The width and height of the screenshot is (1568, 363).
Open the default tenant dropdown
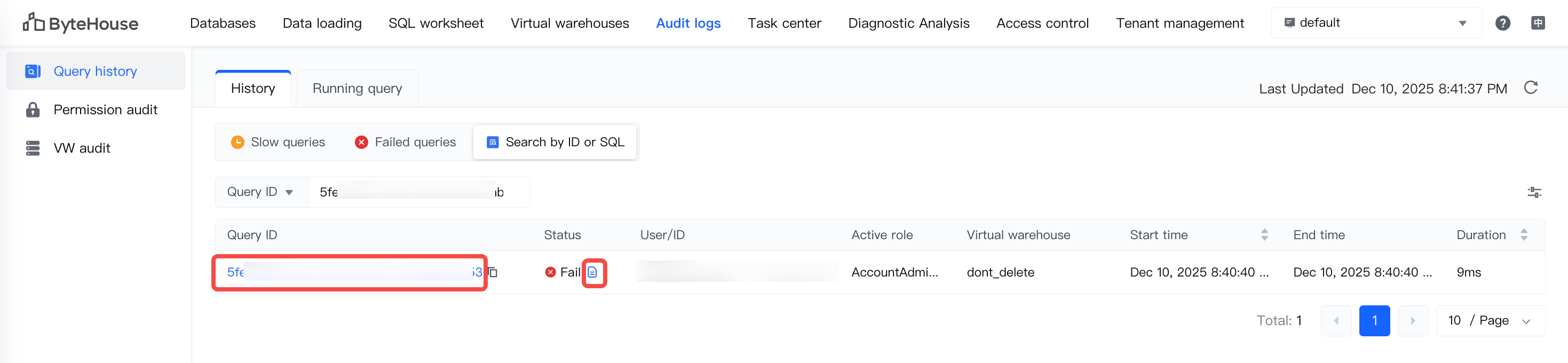[x=1376, y=23]
